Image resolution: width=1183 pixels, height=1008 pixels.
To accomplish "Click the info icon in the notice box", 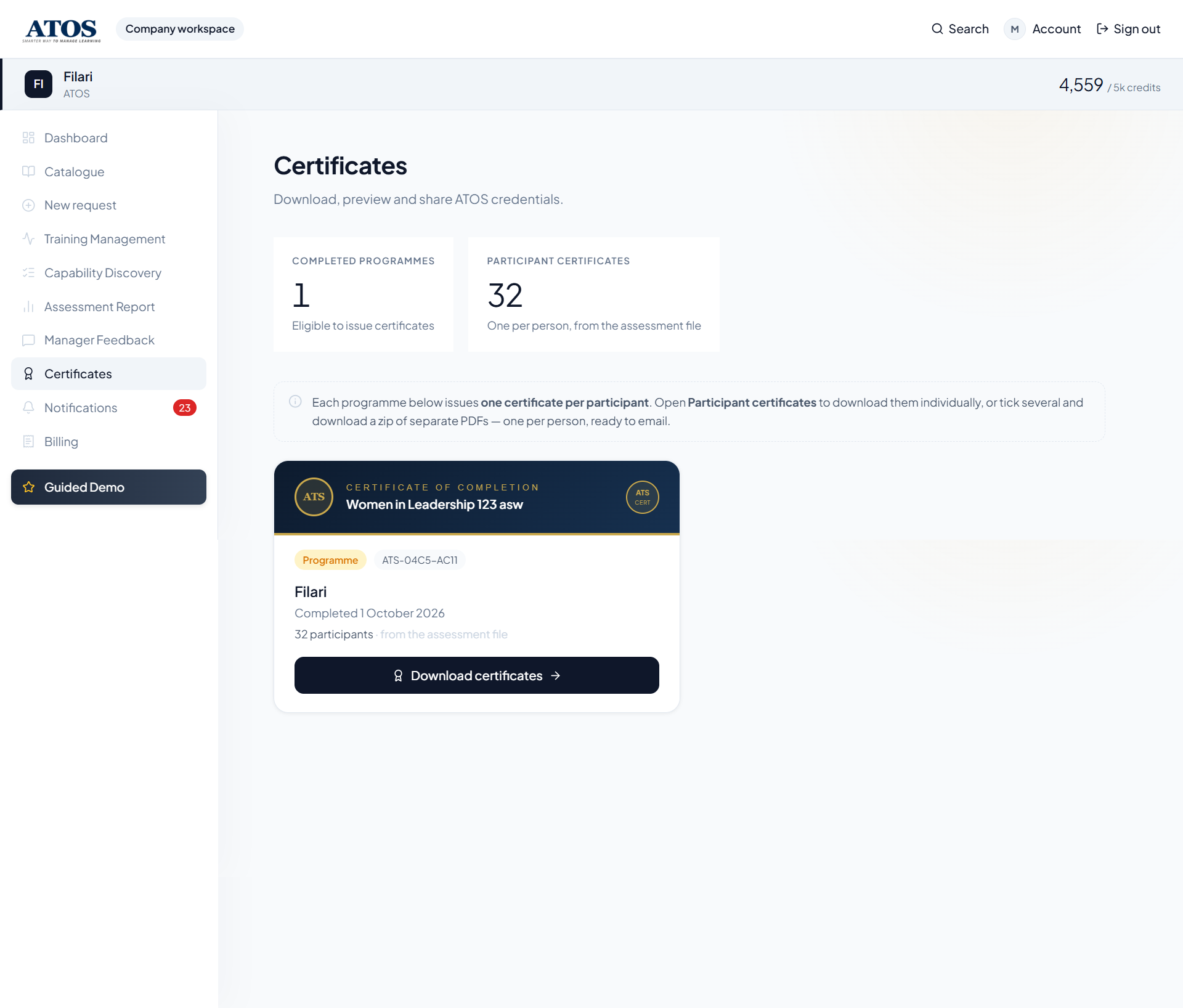I will click(x=295, y=402).
